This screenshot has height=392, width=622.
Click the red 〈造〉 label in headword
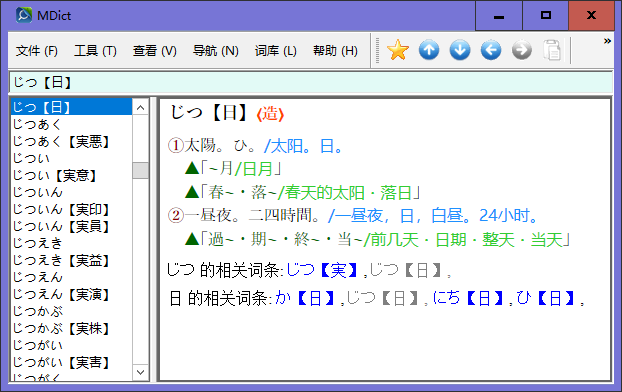270,114
